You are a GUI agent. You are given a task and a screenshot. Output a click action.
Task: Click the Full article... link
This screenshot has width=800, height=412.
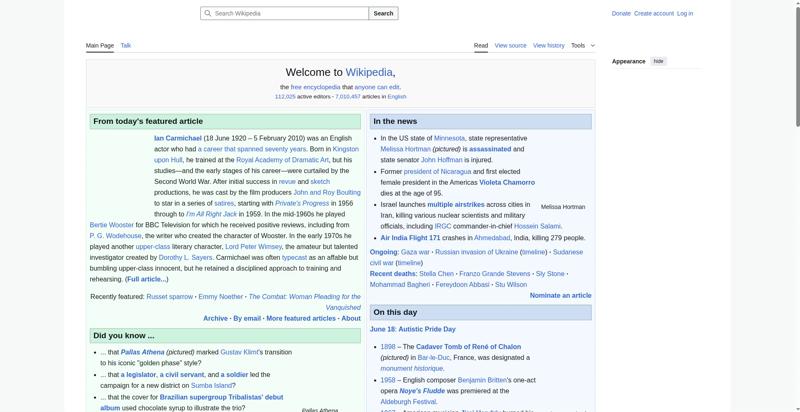(146, 279)
